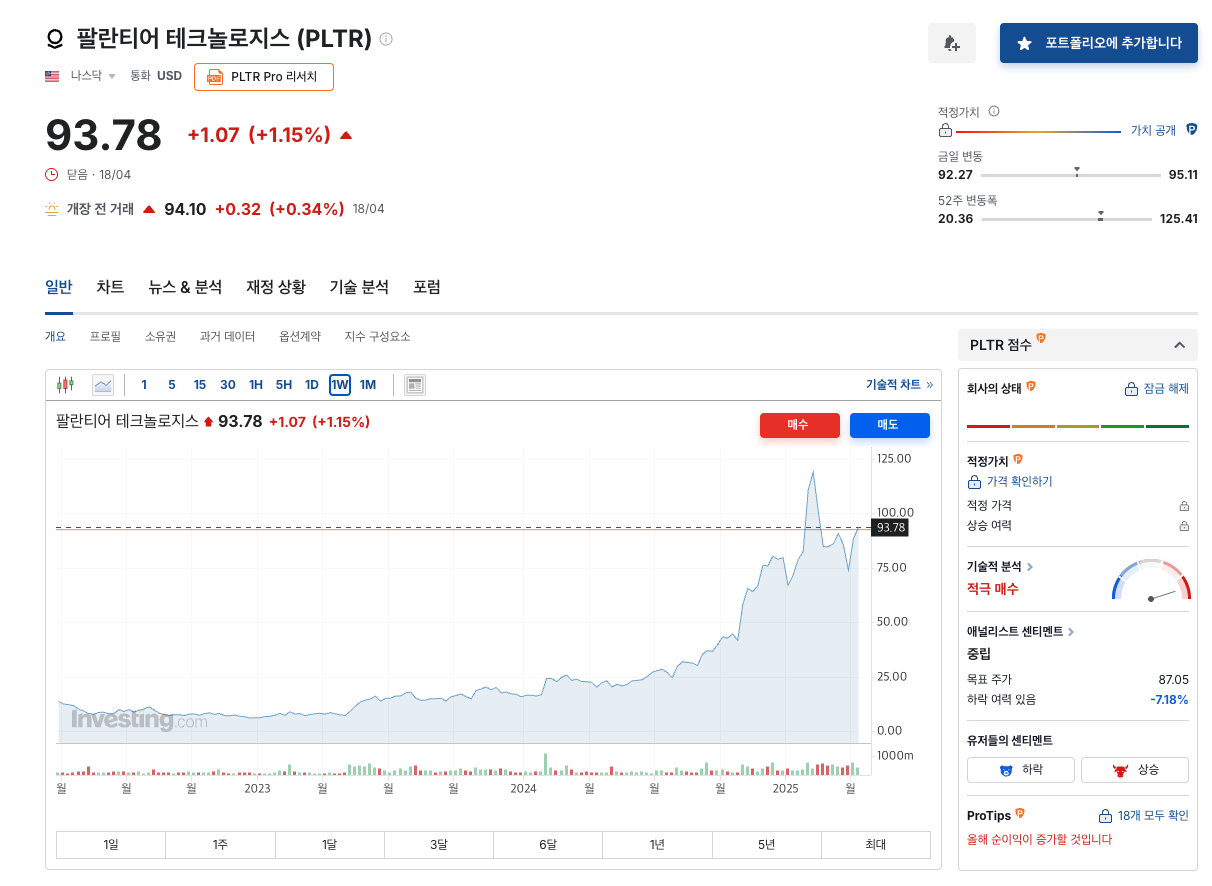1212x886 pixels.
Task: Select the 1 minute chart interval
Action: click(144, 385)
